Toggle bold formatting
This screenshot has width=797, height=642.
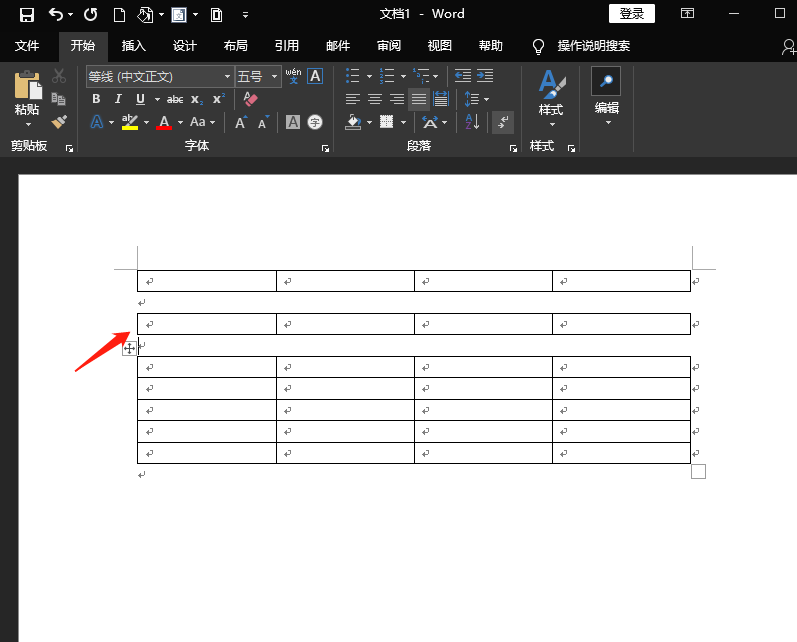[96, 99]
